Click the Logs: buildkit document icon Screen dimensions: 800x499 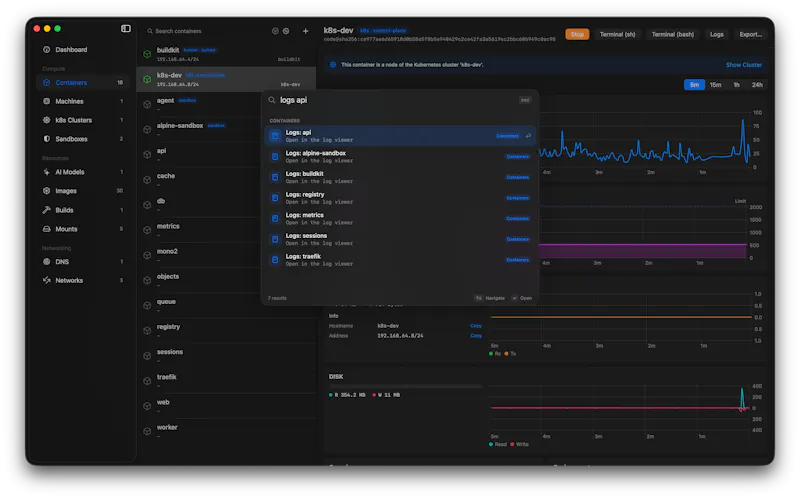275,178
